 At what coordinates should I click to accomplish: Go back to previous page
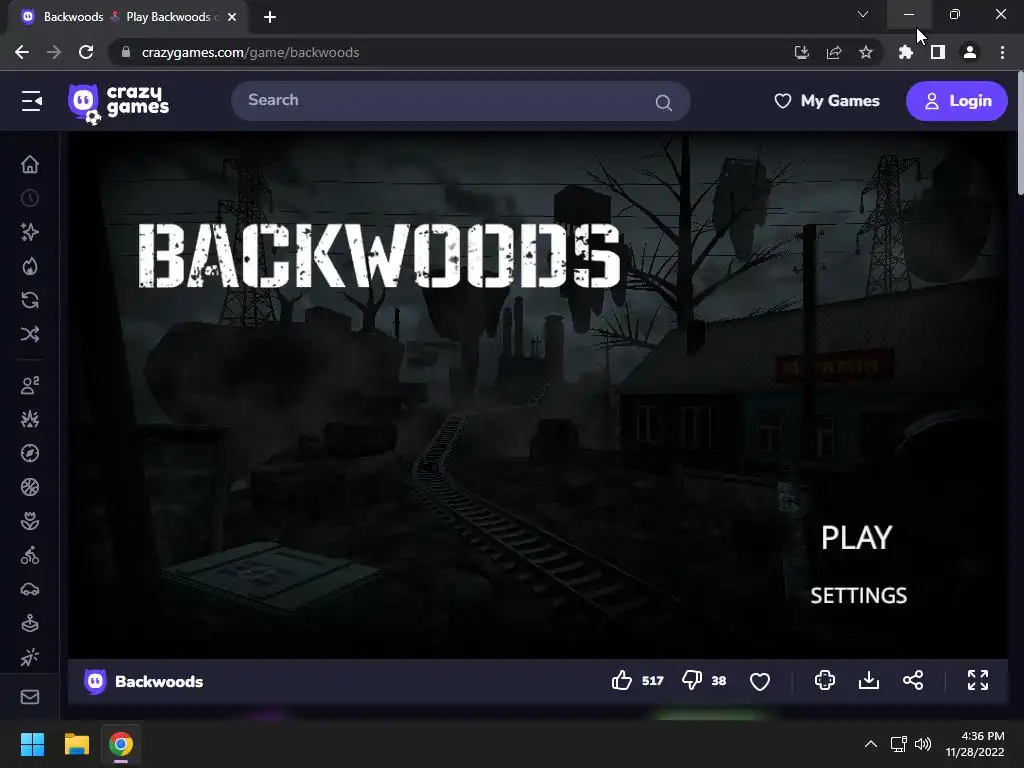click(x=22, y=52)
